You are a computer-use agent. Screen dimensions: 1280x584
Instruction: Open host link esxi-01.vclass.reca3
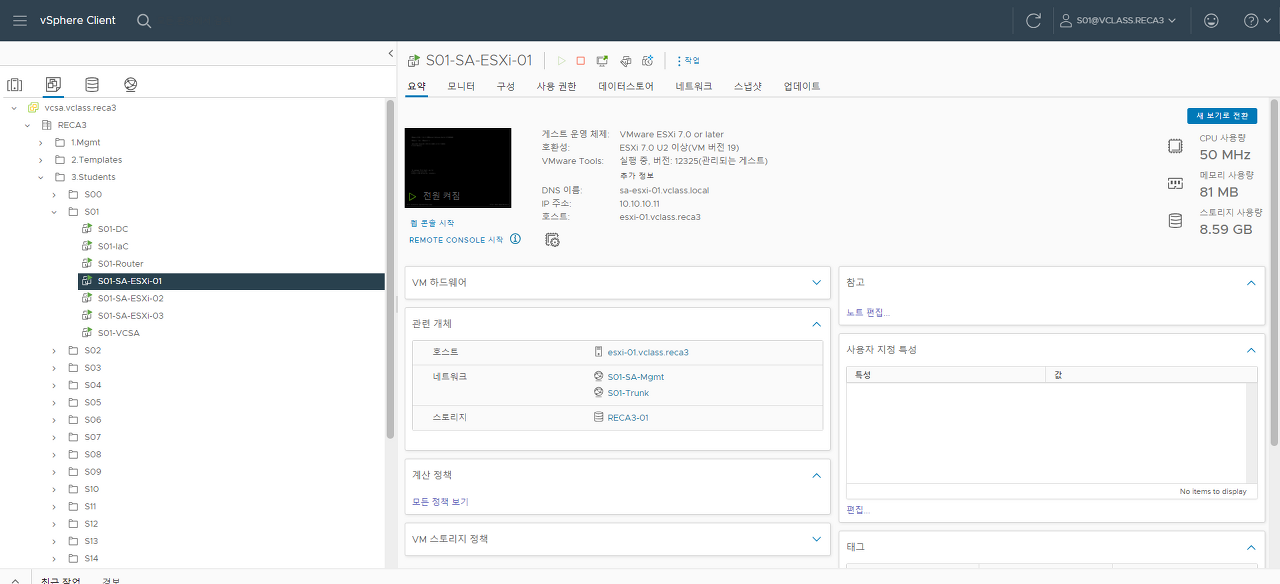648,352
